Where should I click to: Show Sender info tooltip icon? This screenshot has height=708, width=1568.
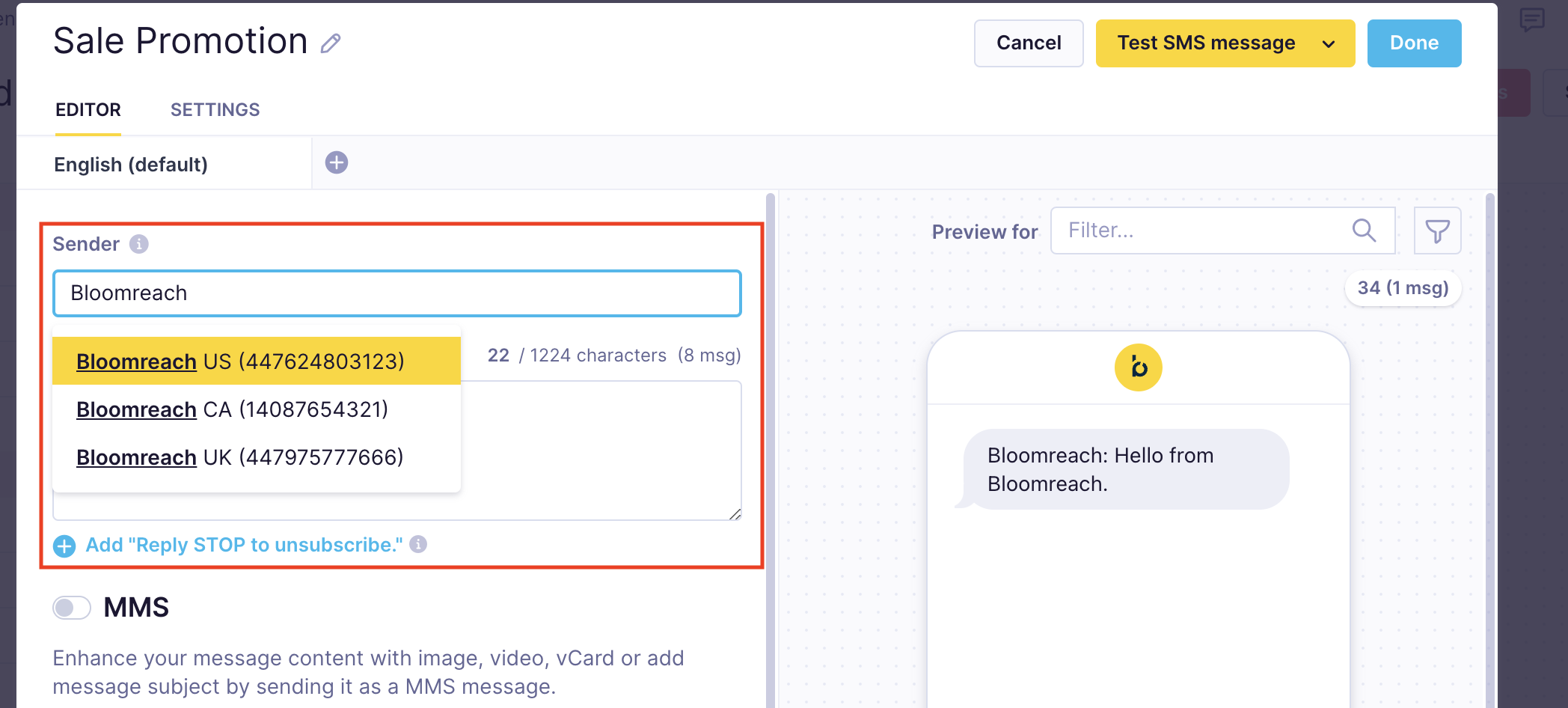pyautogui.click(x=139, y=244)
